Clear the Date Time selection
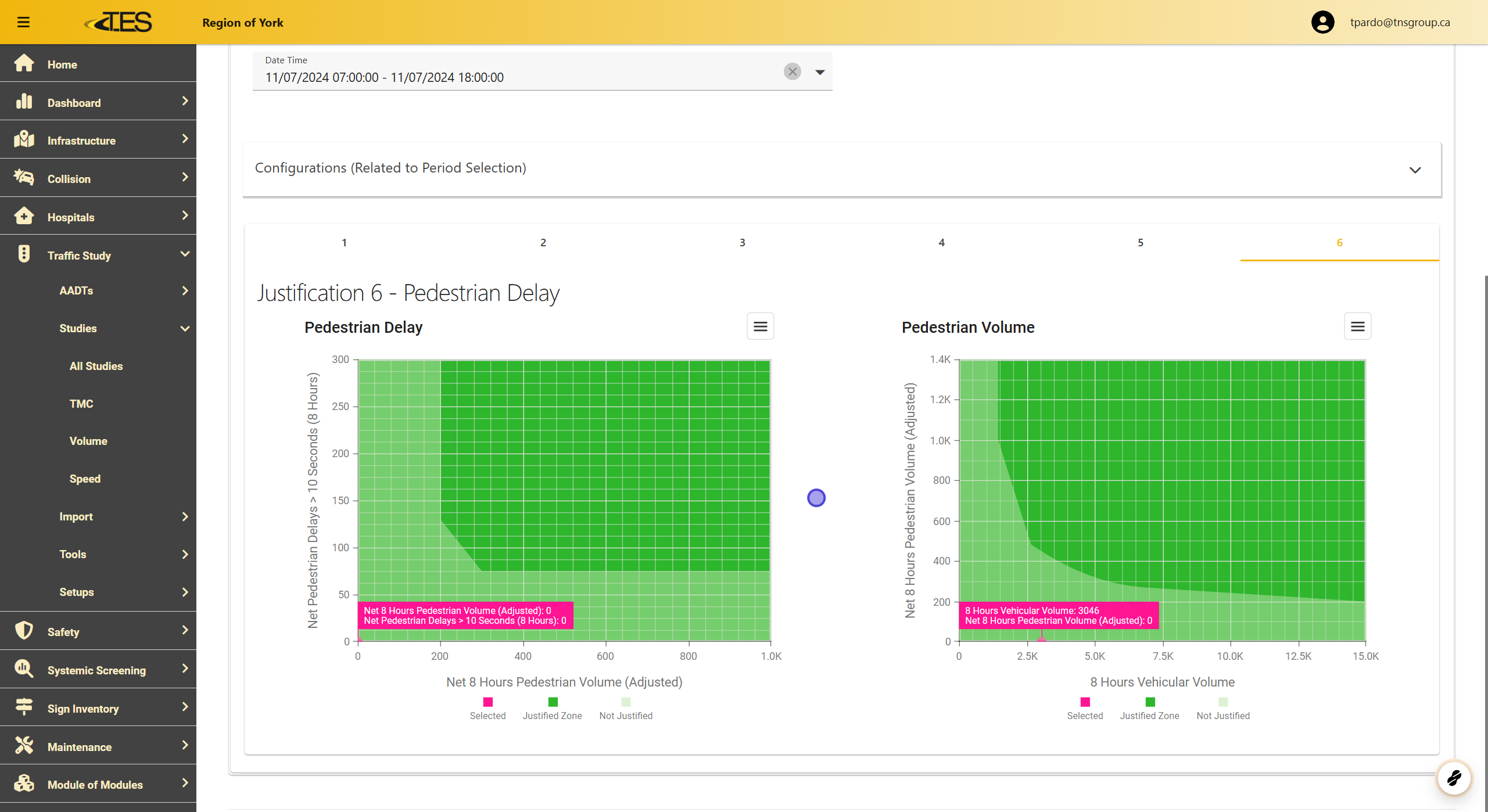Screen dimensions: 1488x812 [792, 71]
